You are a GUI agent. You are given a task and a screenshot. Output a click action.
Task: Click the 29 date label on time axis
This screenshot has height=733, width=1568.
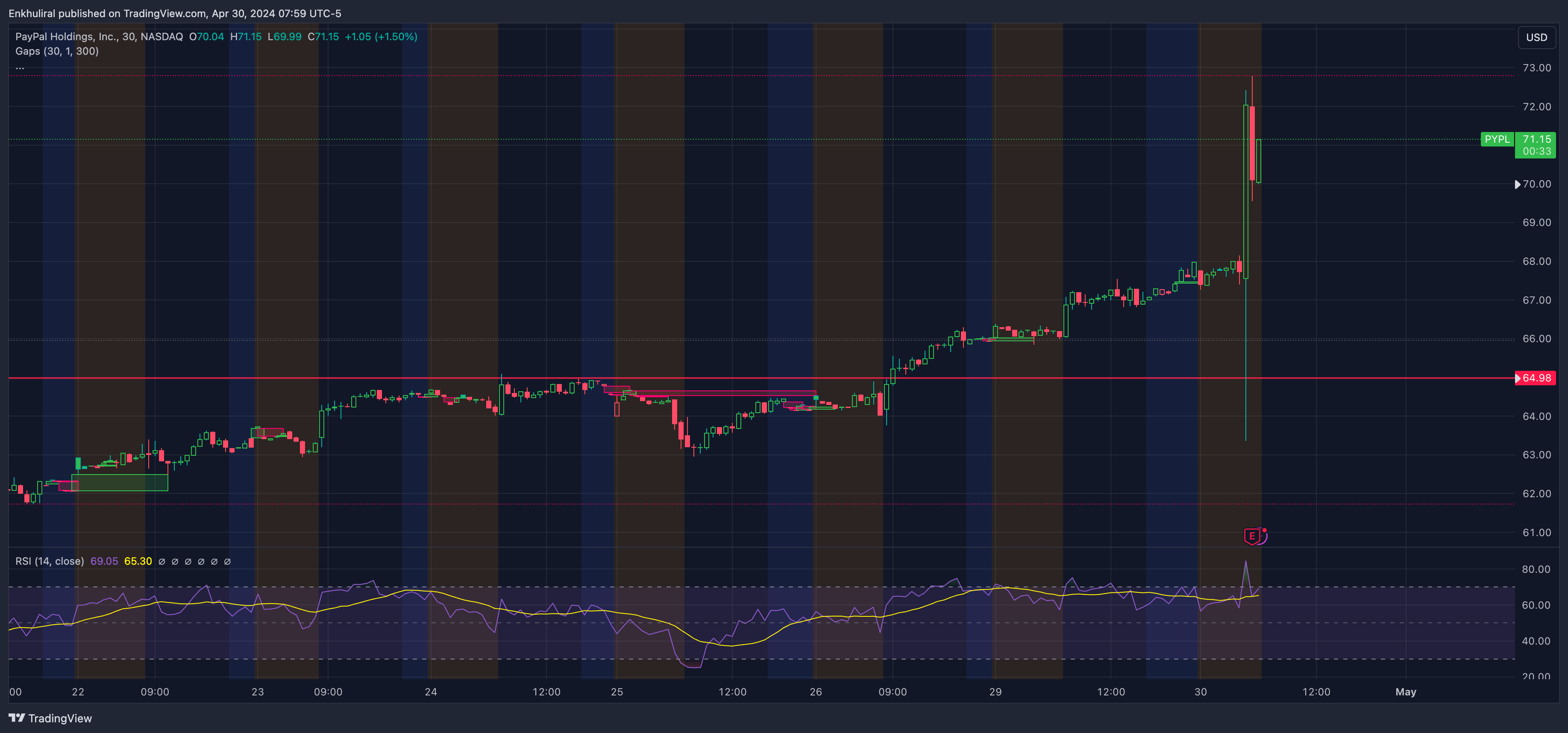pyautogui.click(x=995, y=692)
